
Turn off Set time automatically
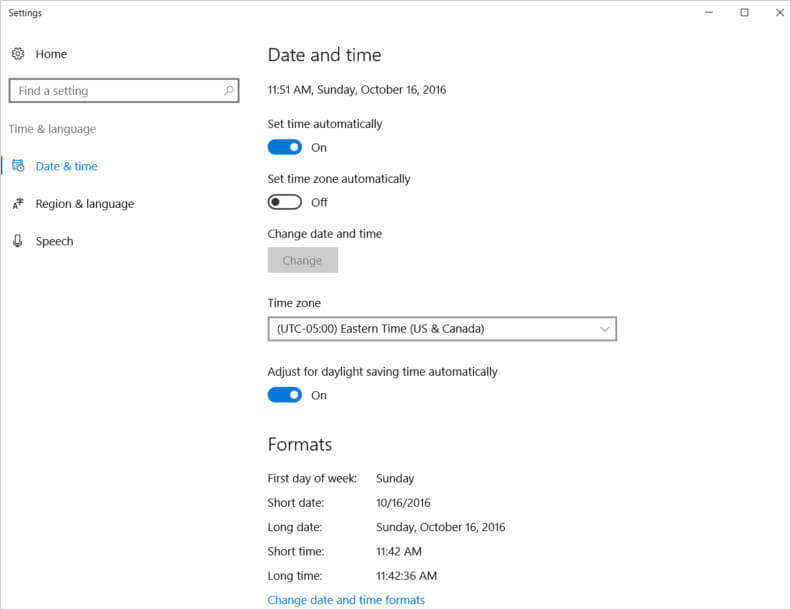point(285,147)
